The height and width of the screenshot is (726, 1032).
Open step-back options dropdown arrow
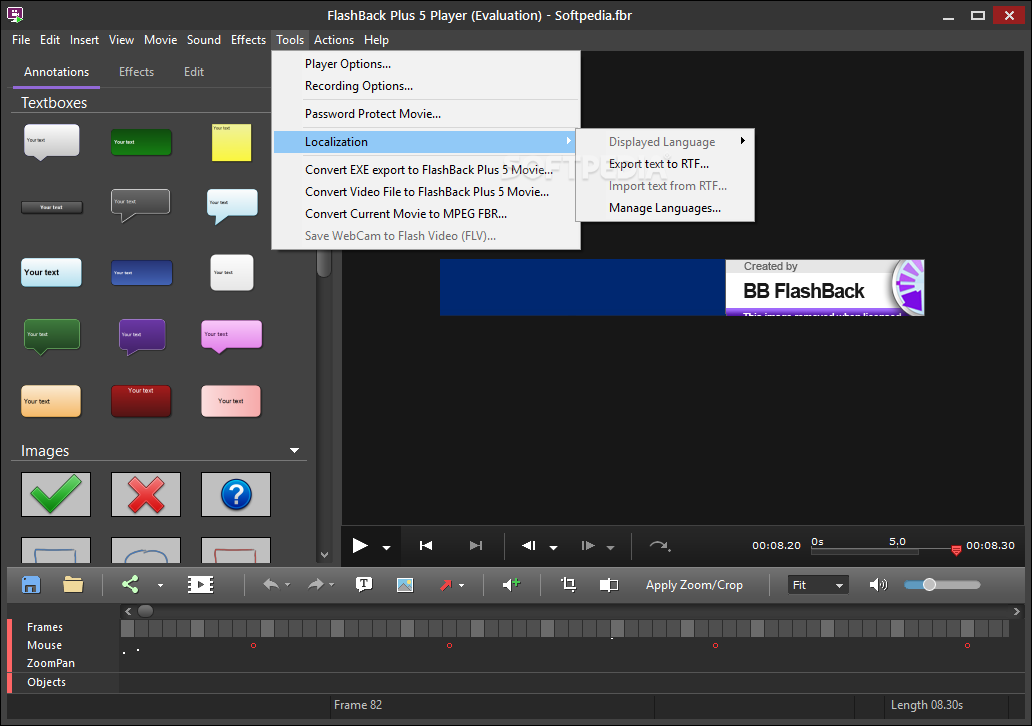tap(554, 548)
